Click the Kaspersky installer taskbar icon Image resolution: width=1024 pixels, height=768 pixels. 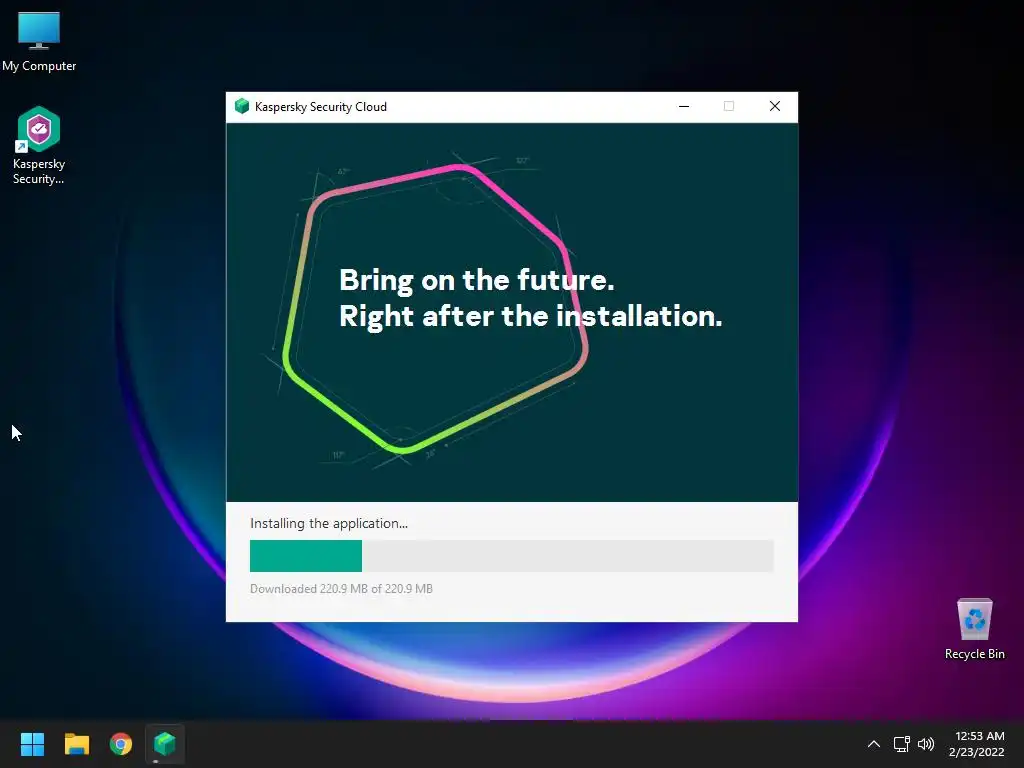pos(165,744)
